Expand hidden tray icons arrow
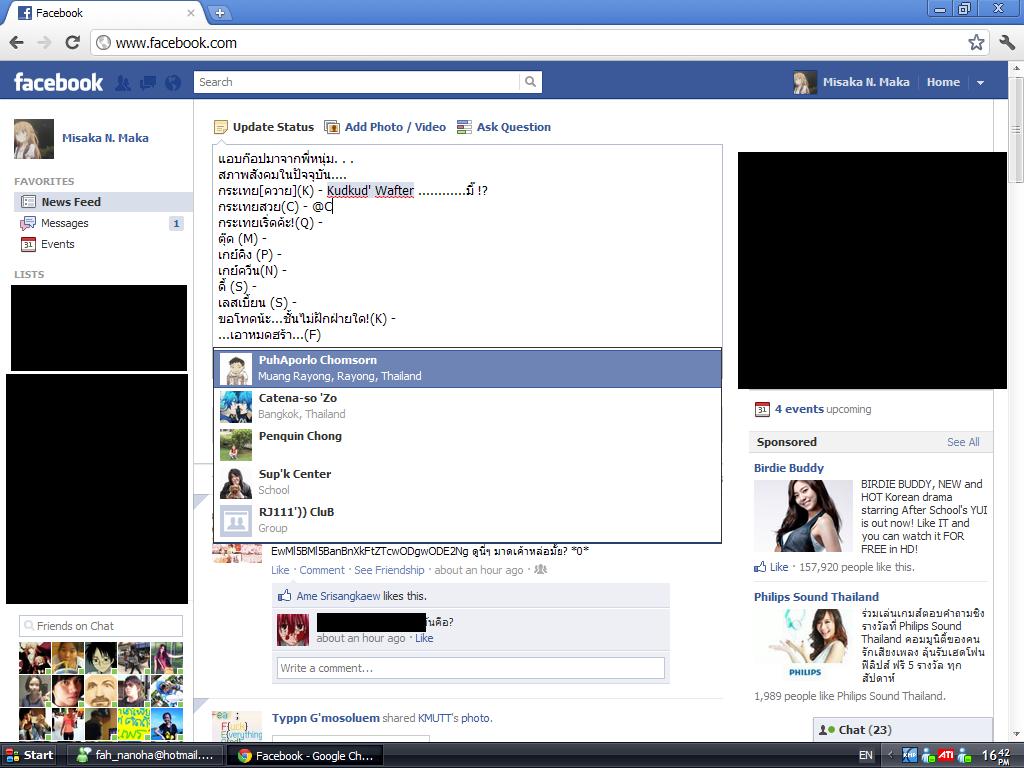This screenshot has width=1024, height=768. pos(889,755)
